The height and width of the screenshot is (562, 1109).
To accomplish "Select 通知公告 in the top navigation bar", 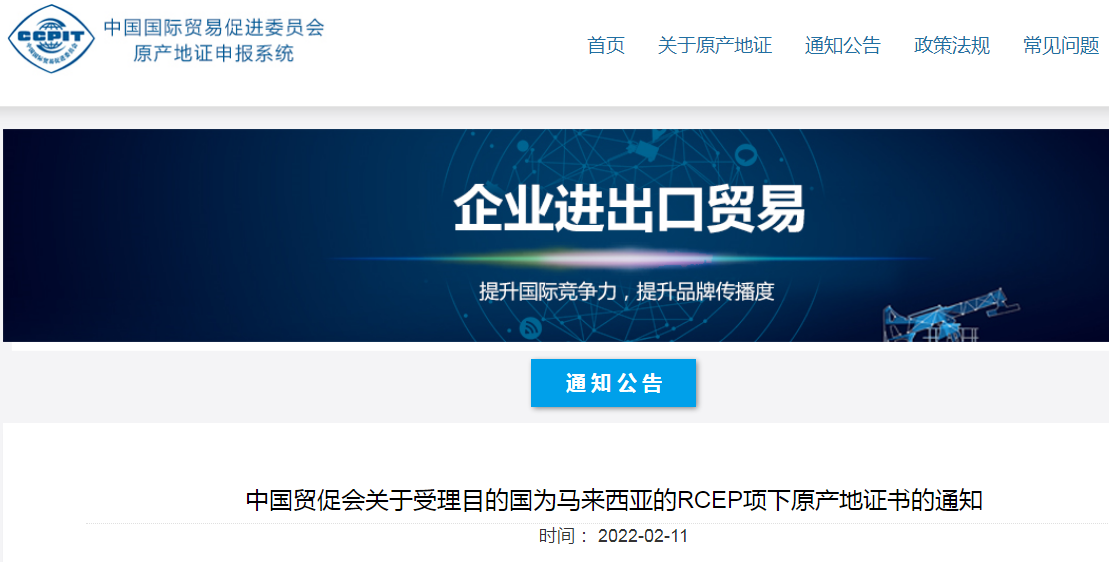I will 843,46.
